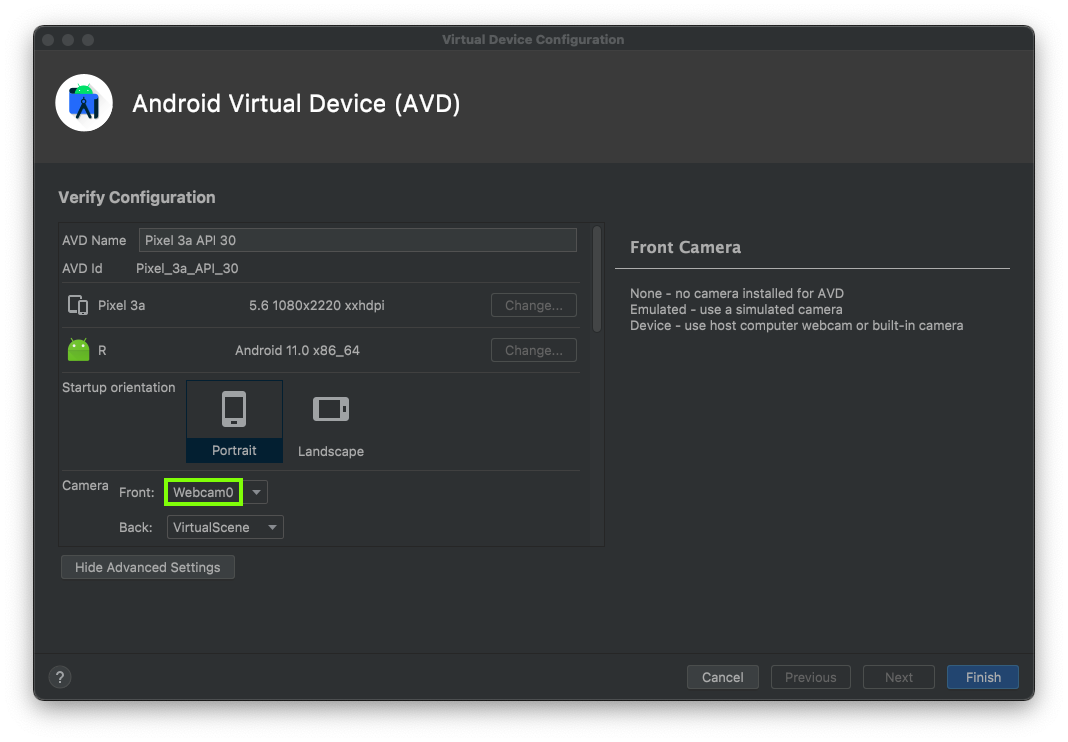The image size is (1068, 742).
Task: Click the Virtual Device Configuration title bar
Action: (533, 40)
